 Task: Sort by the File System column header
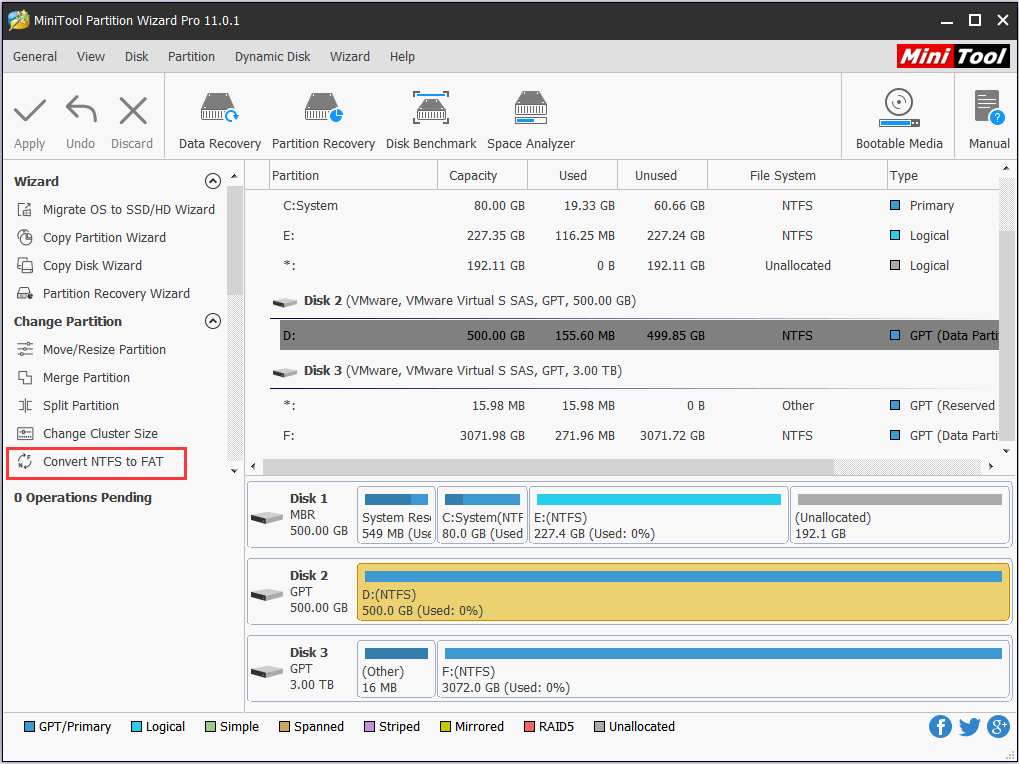click(x=797, y=175)
